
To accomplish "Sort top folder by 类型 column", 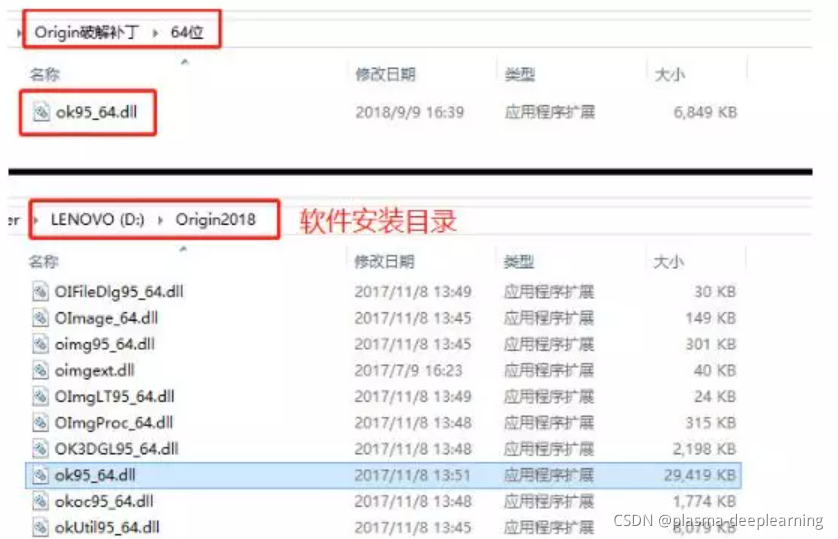I will tap(519, 74).
